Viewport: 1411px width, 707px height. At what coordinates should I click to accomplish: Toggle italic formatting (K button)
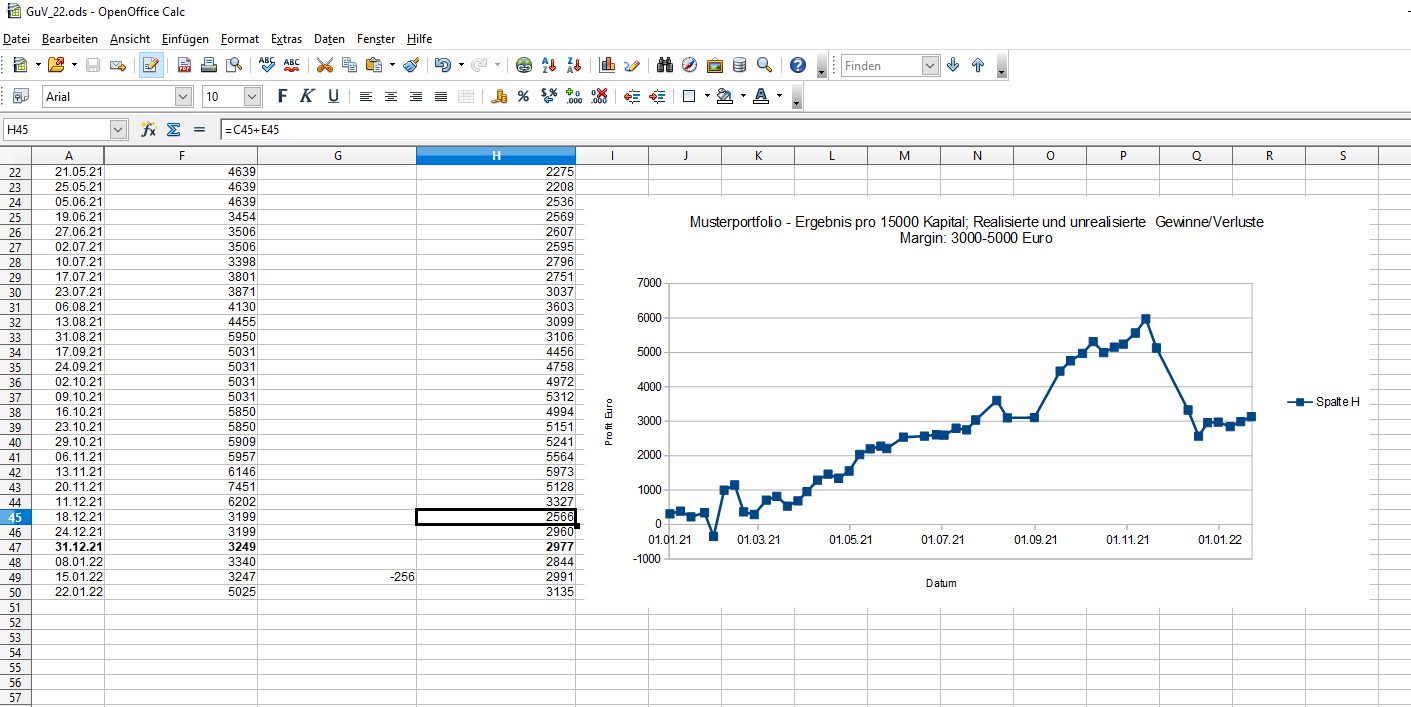307,97
